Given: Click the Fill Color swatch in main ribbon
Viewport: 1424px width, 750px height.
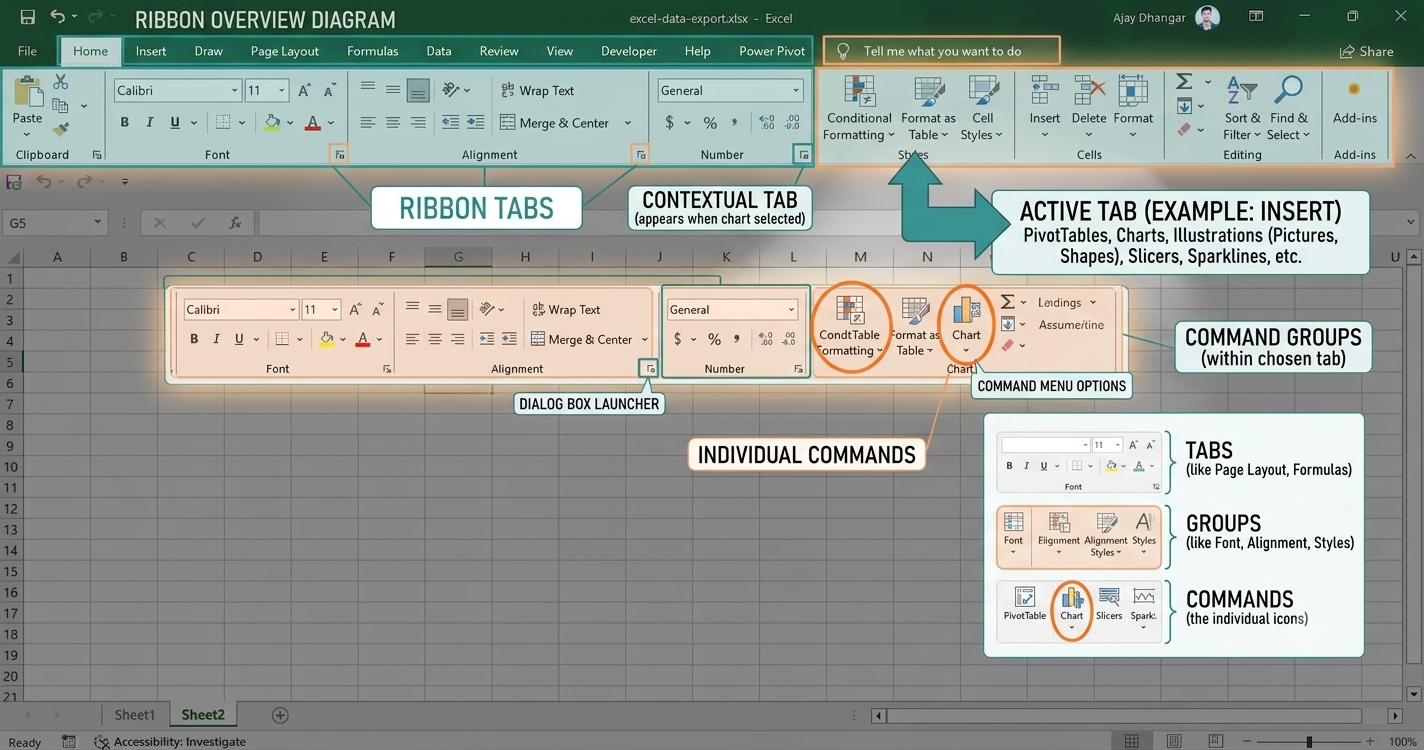Looking at the screenshot, I should tap(272, 123).
